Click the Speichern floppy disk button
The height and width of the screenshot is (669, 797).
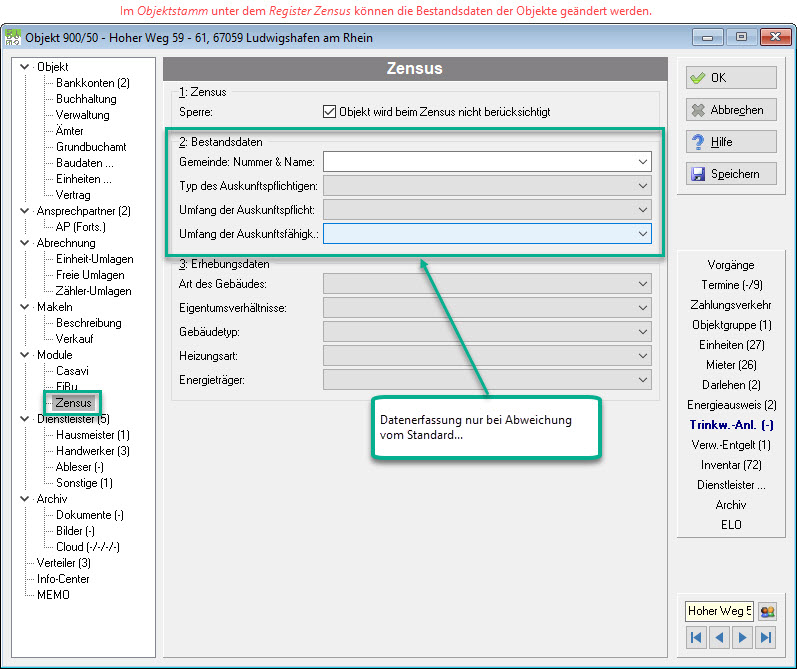click(731, 174)
